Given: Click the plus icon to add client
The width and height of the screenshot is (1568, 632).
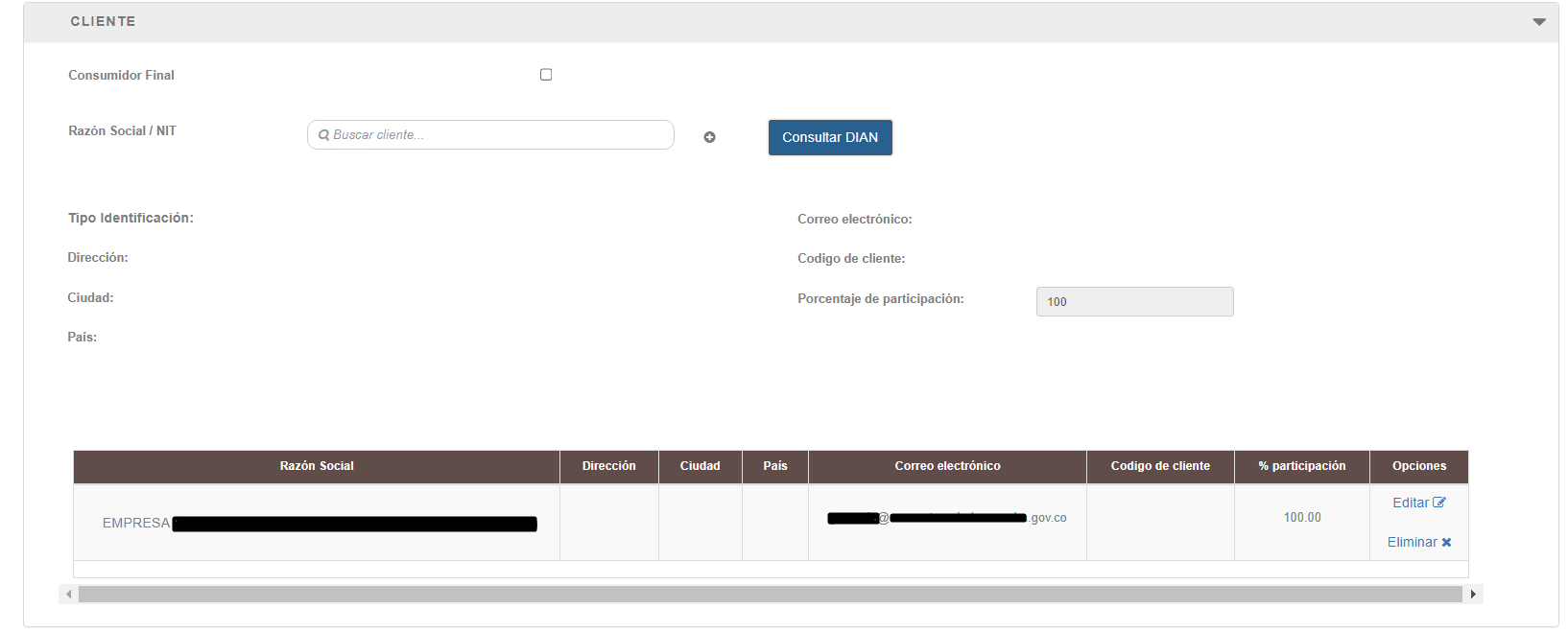Looking at the screenshot, I should (x=709, y=137).
